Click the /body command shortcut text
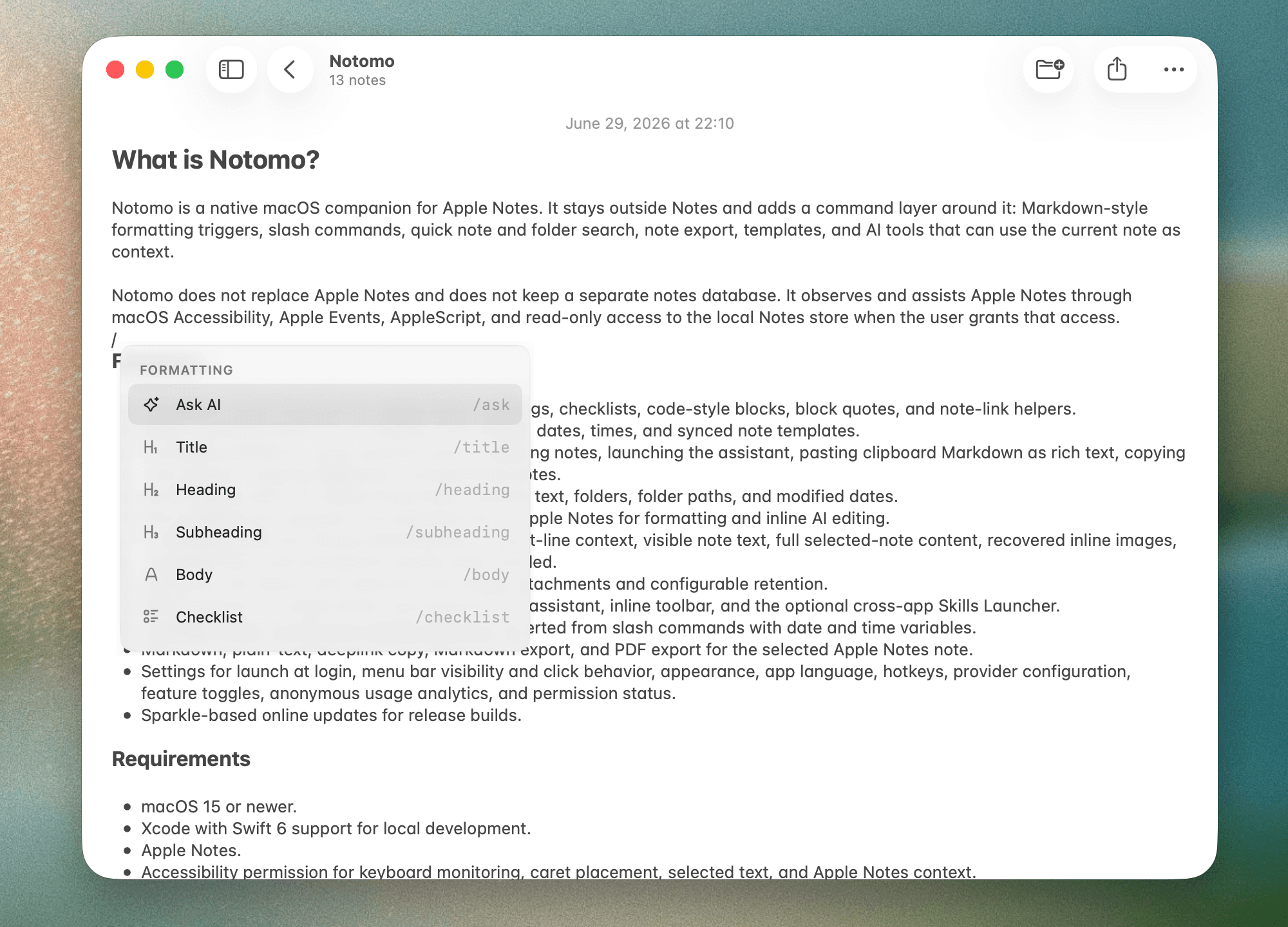Image resolution: width=1288 pixels, height=927 pixels. pos(486,575)
